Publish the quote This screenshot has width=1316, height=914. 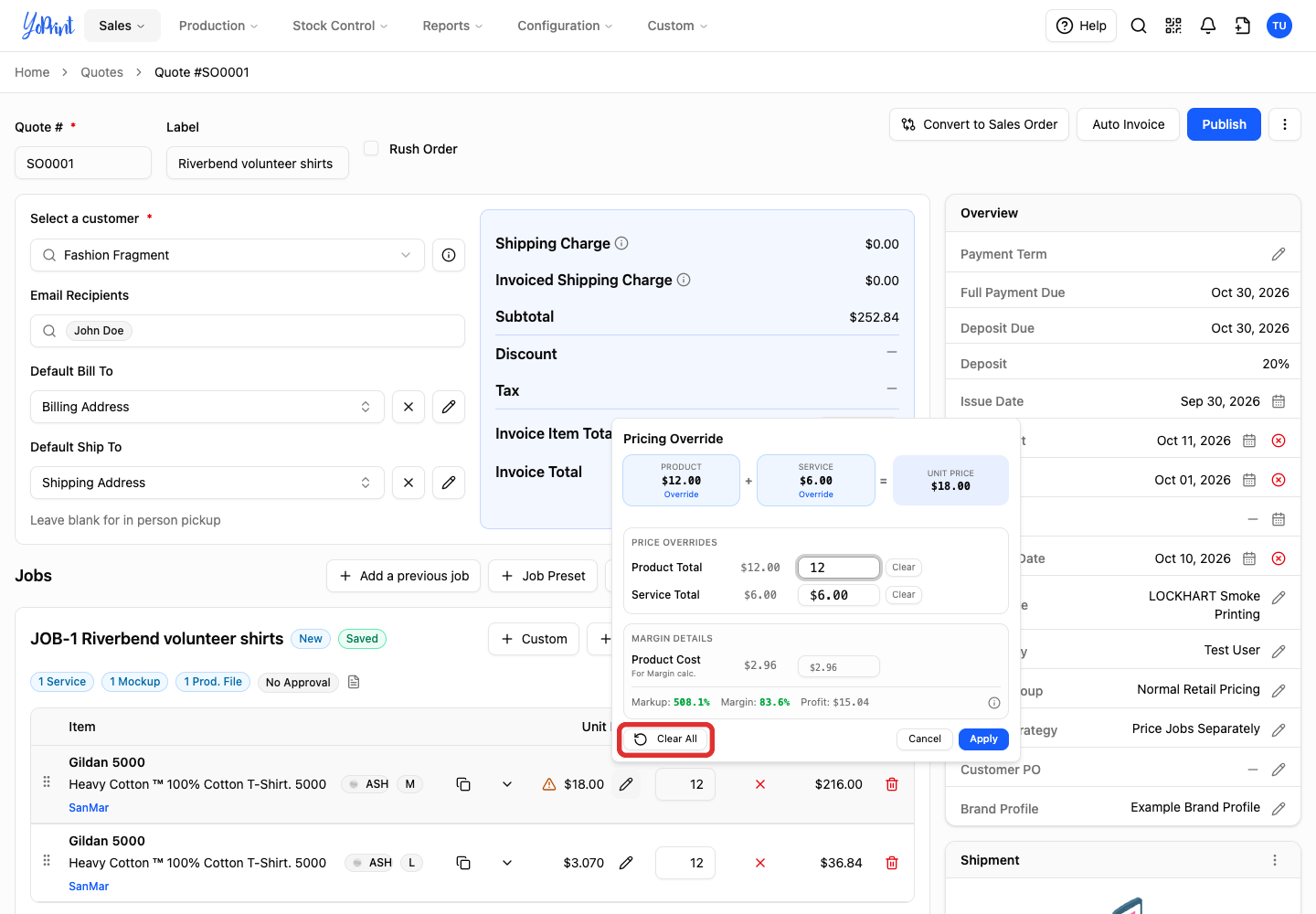1224,124
